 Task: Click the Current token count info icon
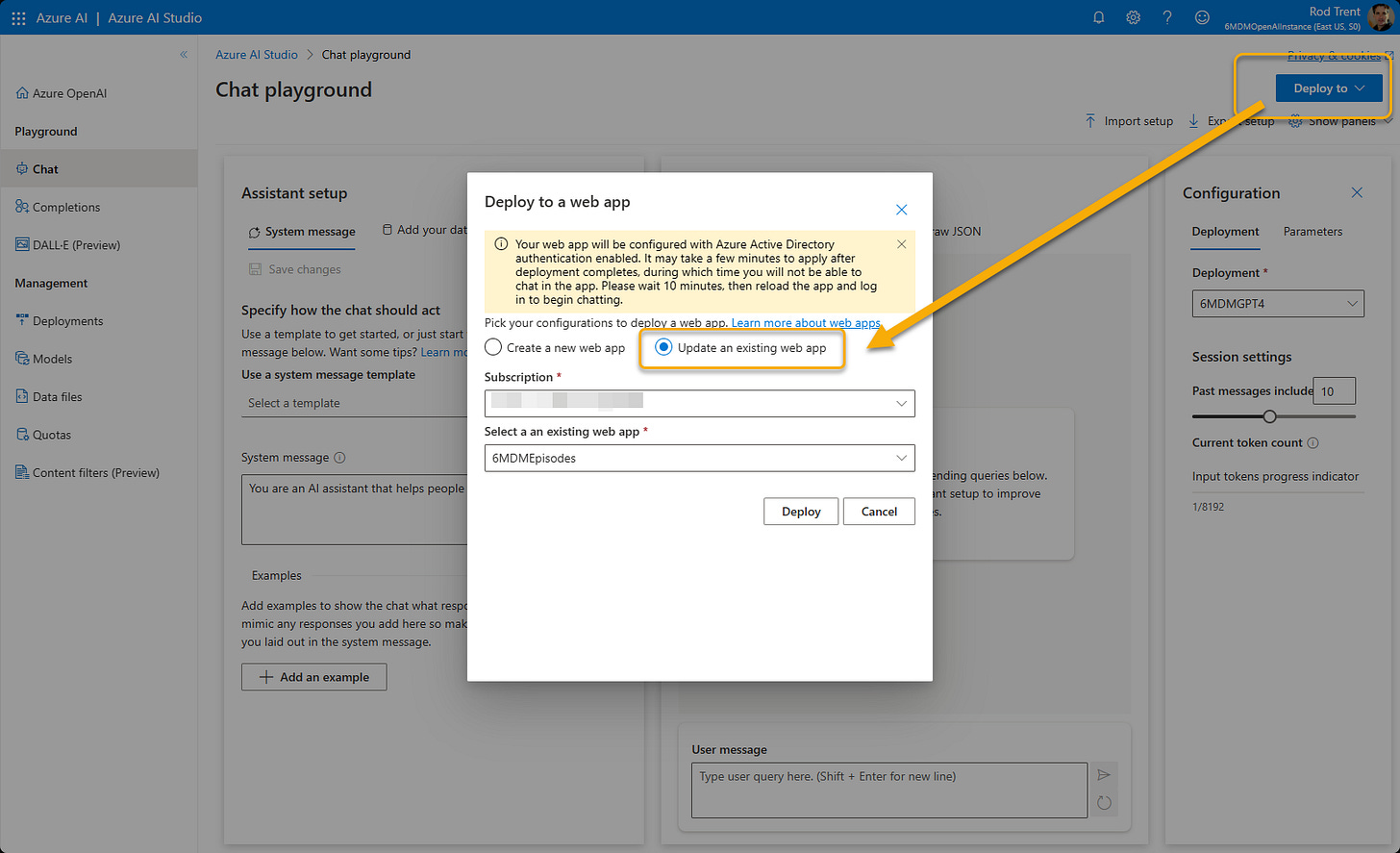[x=1313, y=443]
